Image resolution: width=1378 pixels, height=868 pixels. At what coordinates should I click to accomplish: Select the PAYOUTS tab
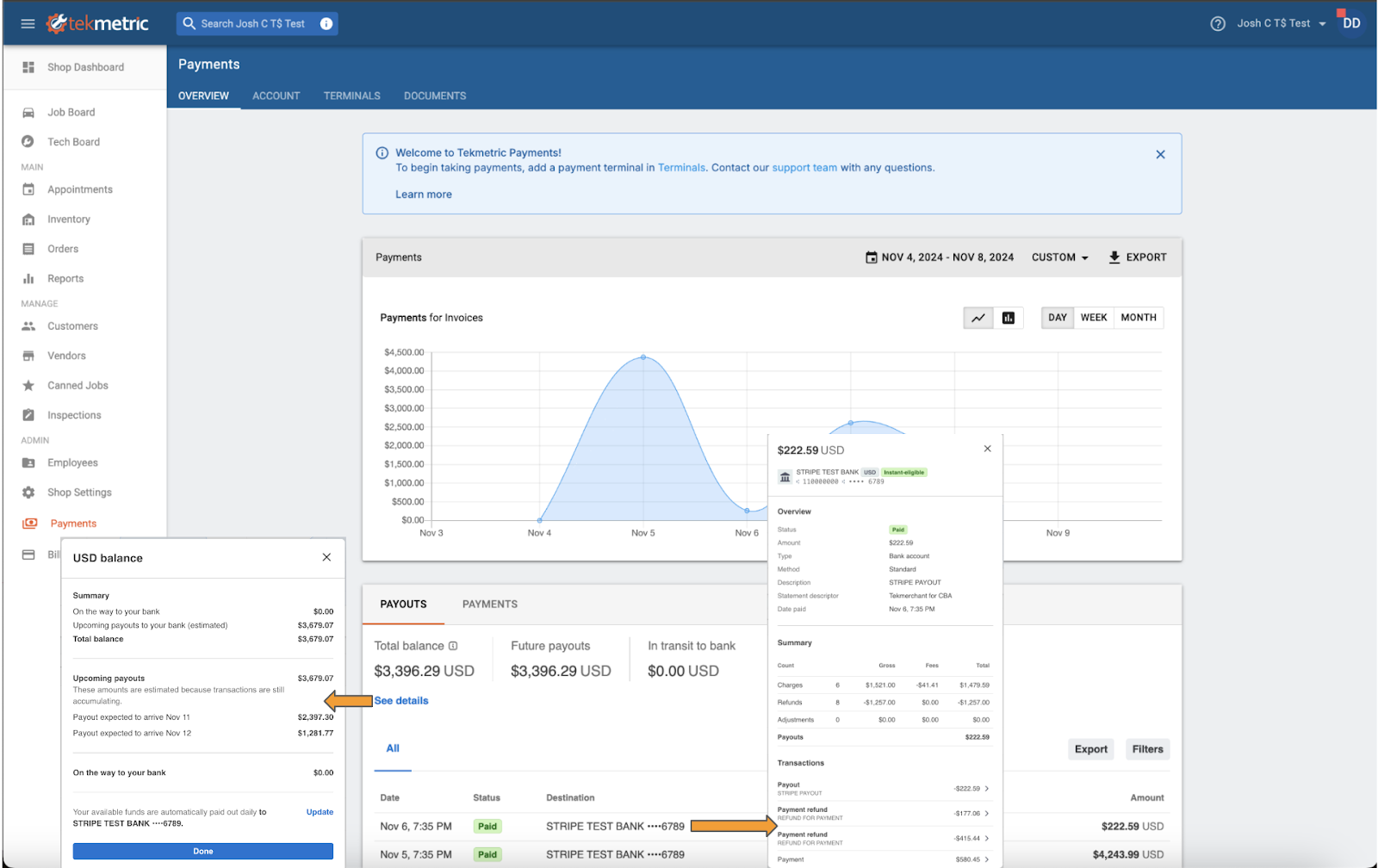click(403, 604)
